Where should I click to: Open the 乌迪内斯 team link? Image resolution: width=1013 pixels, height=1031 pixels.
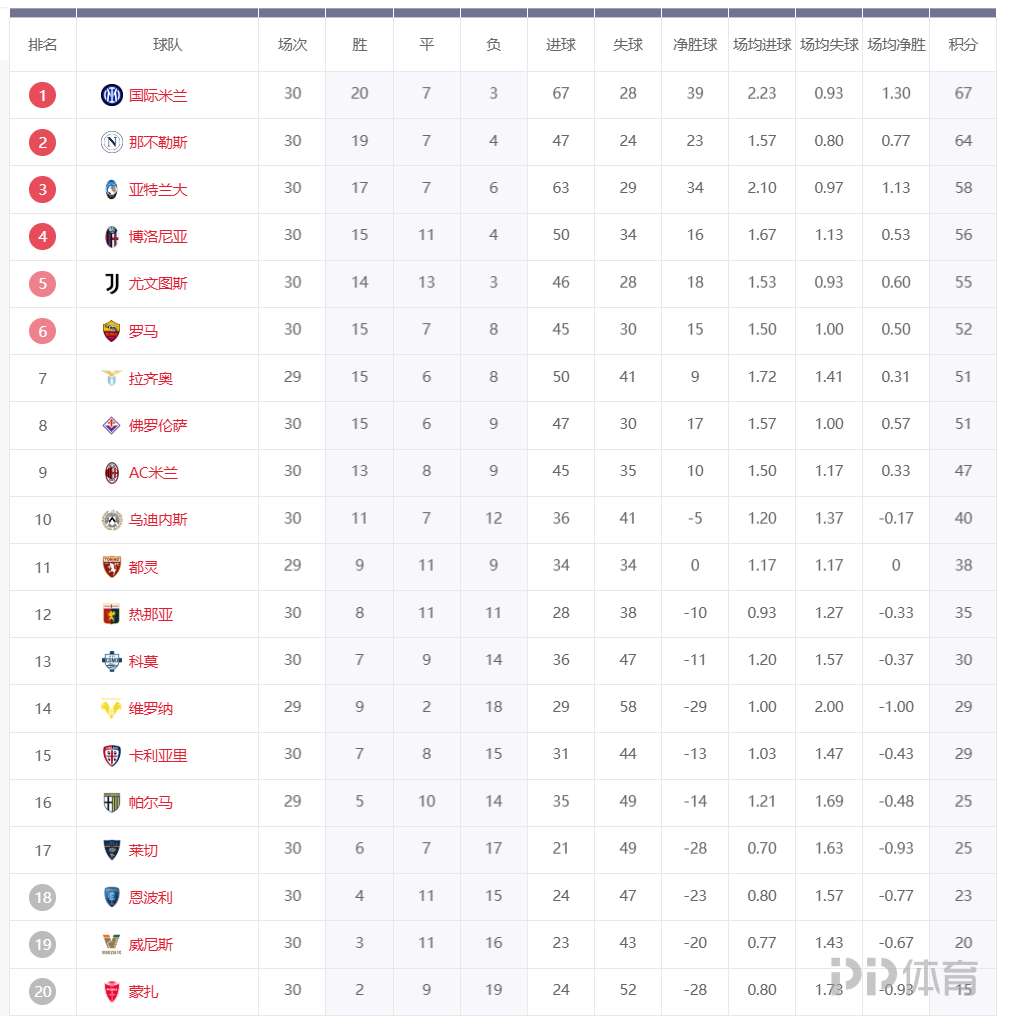tap(158, 520)
